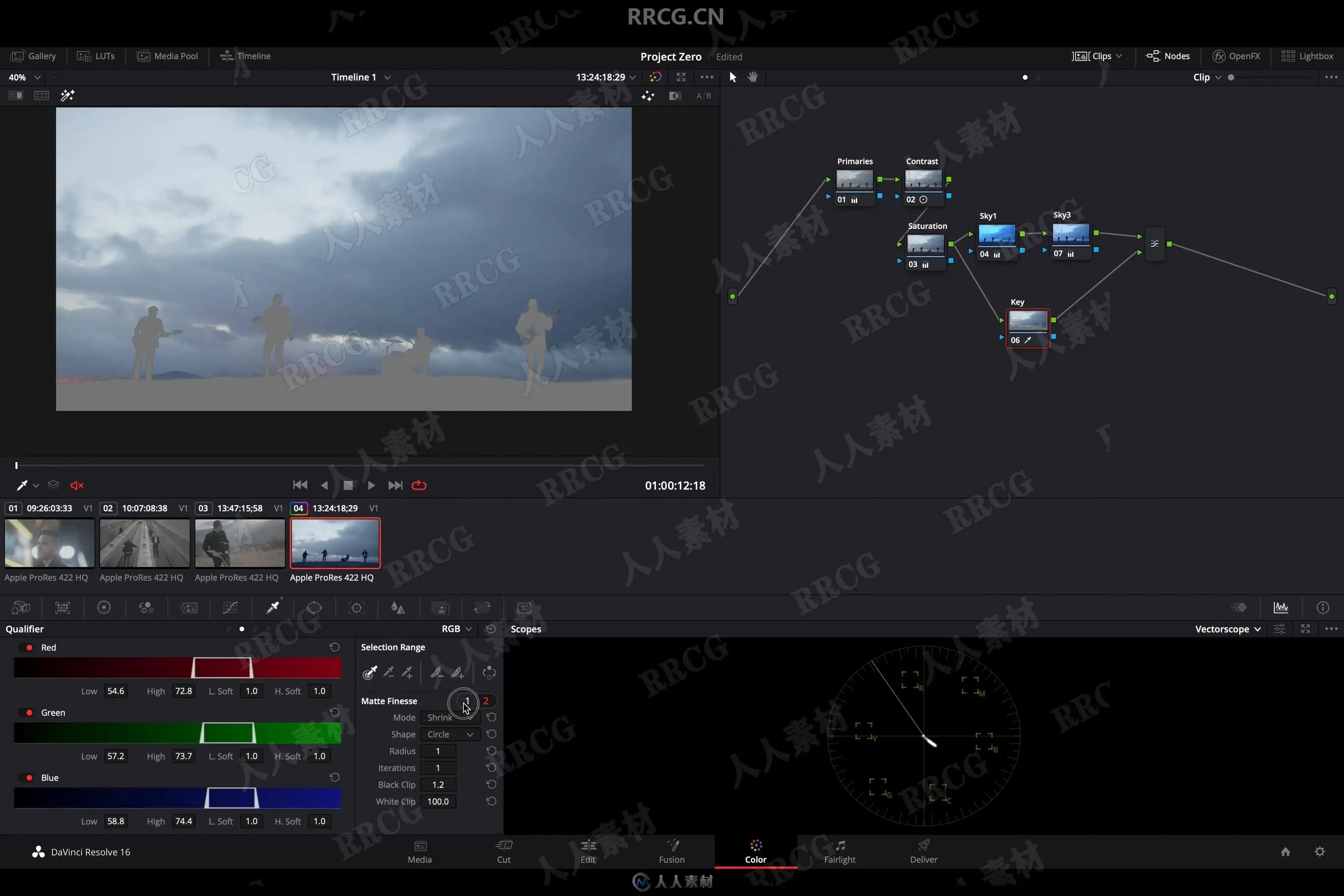Image resolution: width=1344 pixels, height=896 pixels.
Task: Open the Qualifier eyedropper palette
Action: (x=273, y=607)
